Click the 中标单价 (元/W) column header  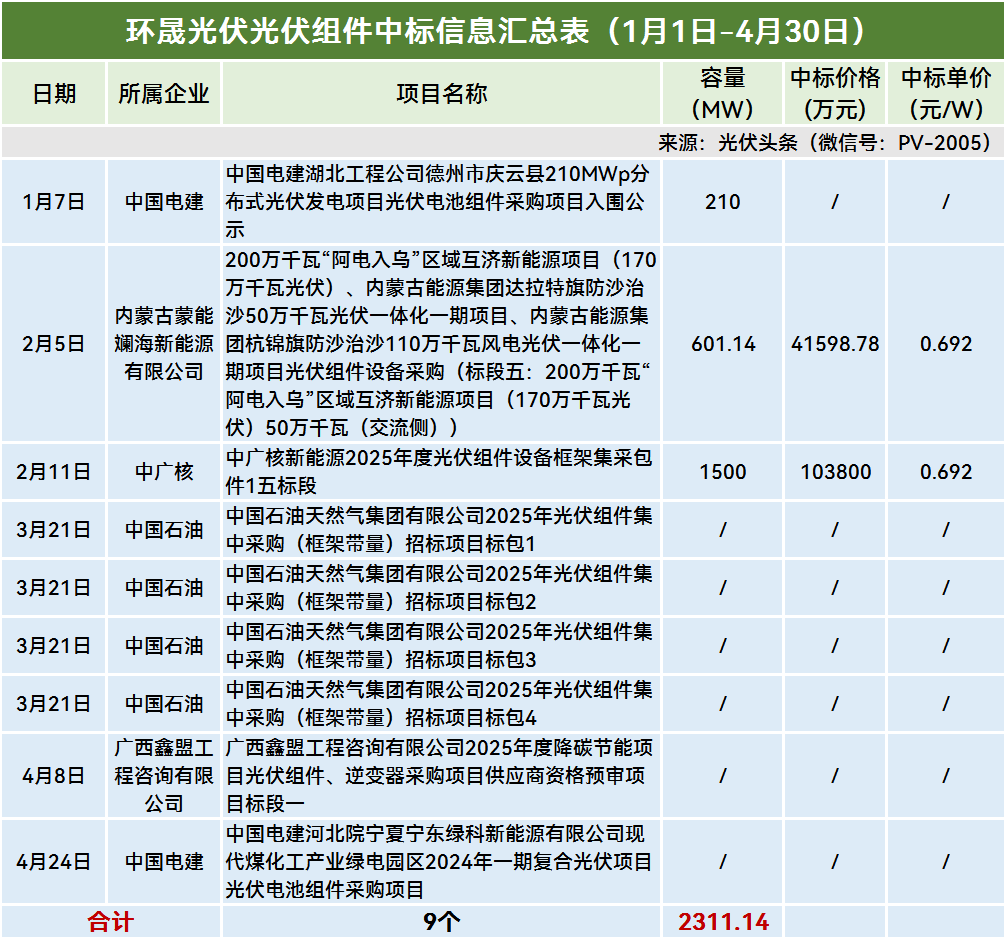(x=946, y=94)
